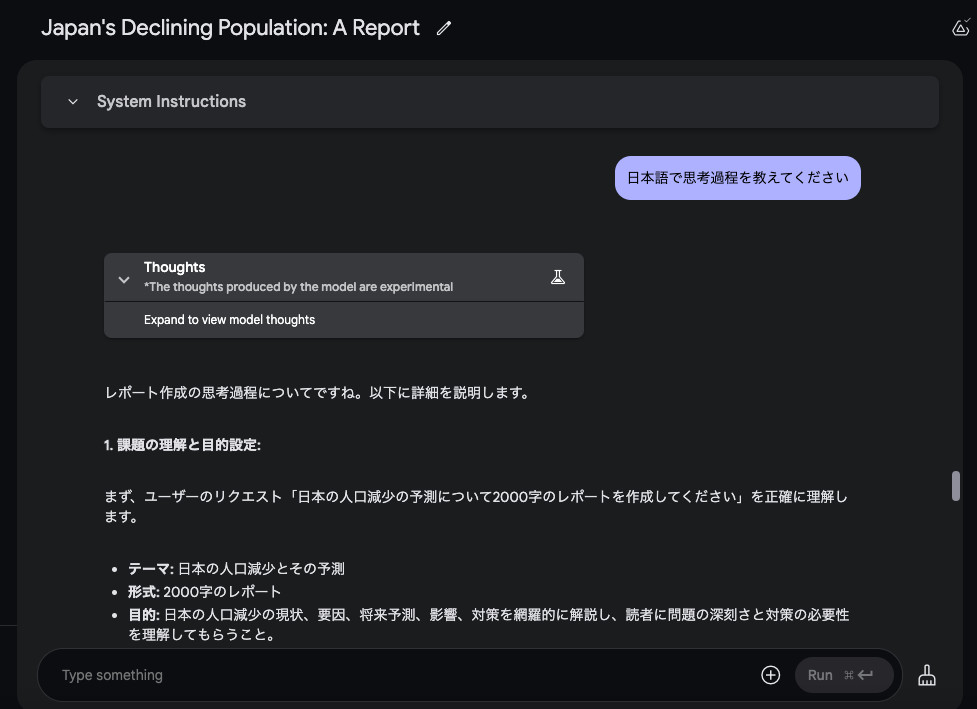The image size is (977, 709).
Task: Click the title 'Japan's Declining Population: A Report'
Action: tap(230, 28)
